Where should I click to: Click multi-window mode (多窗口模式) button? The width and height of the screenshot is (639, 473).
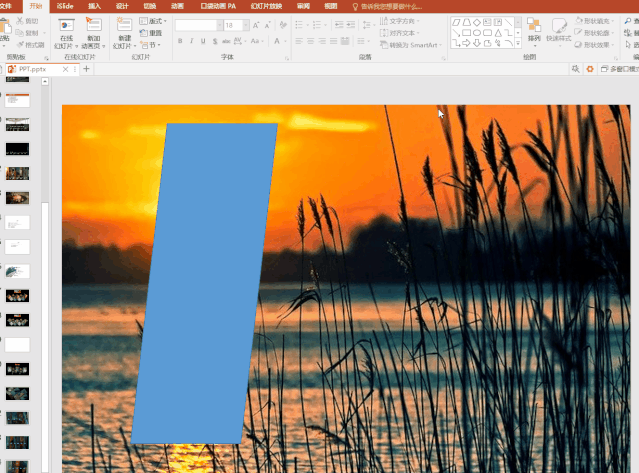[620, 69]
